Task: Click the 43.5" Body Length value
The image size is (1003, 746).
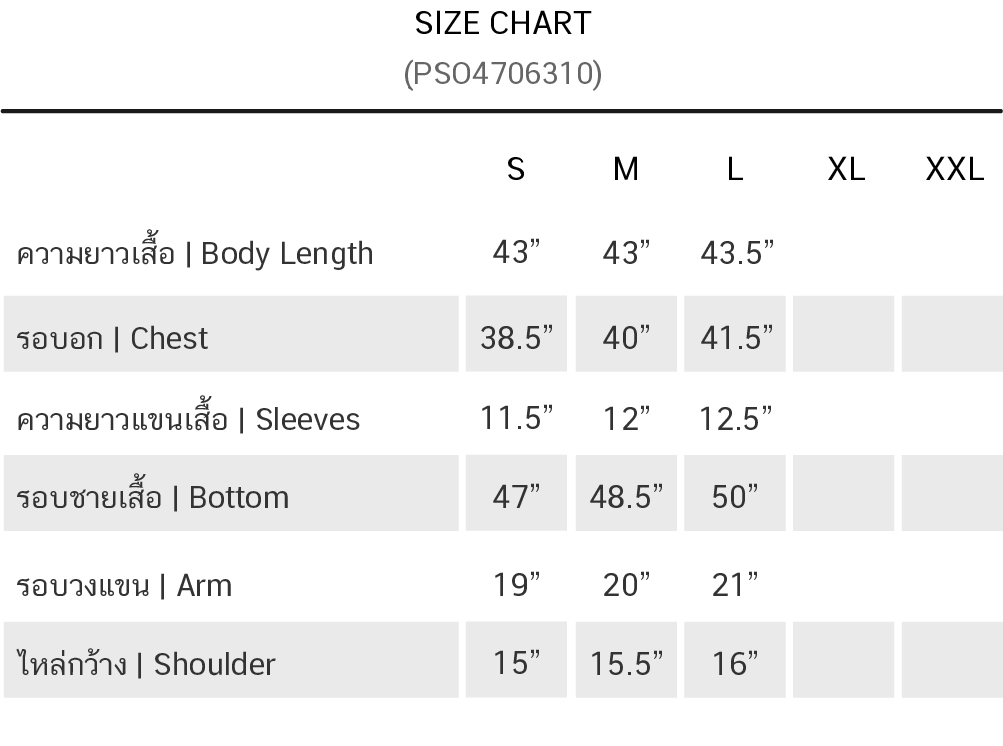Action: [x=737, y=253]
